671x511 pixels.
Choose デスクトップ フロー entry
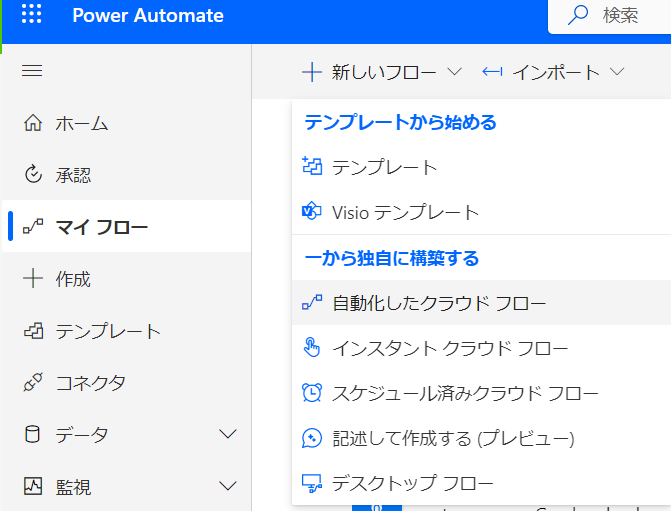click(481, 484)
